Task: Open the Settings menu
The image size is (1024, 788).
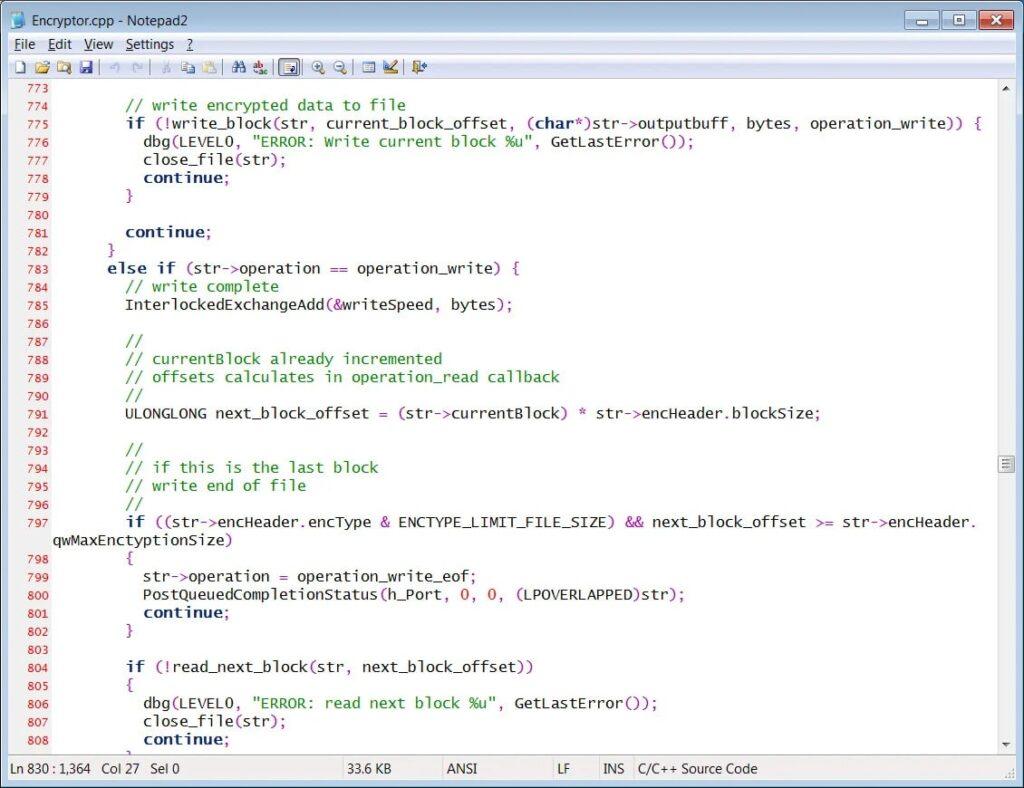Action: click(150, 44)
